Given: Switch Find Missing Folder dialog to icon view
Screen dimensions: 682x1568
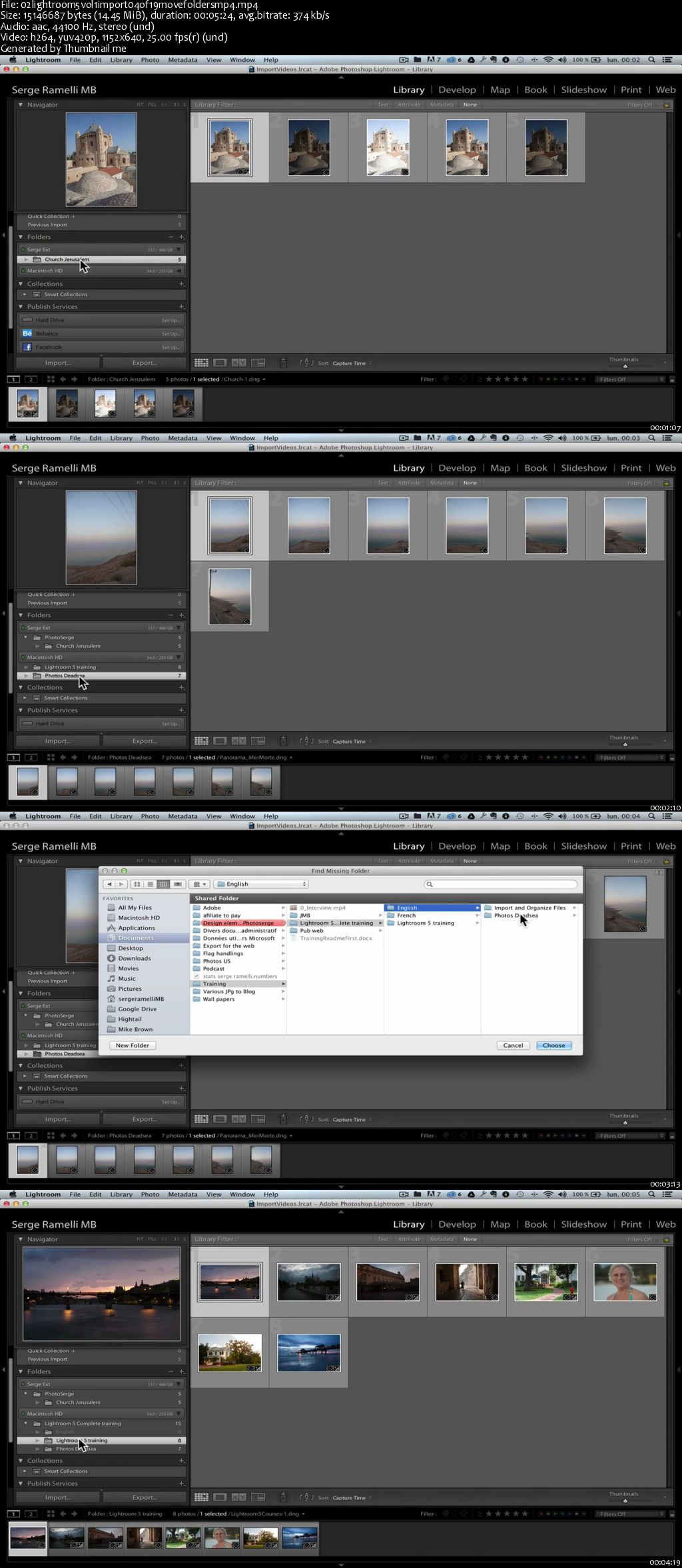Looking at the screenshot, I should coord(137,884).
